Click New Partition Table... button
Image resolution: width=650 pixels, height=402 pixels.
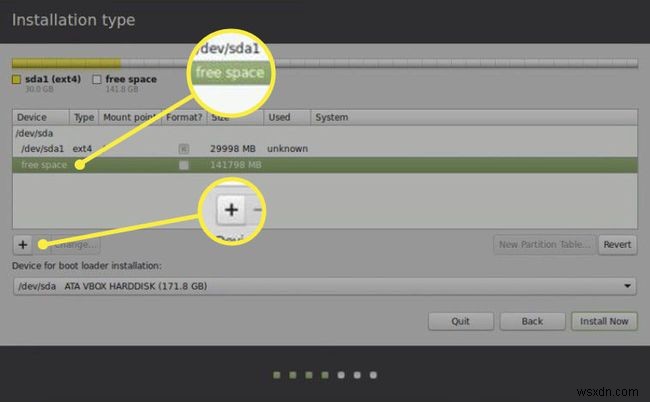click(x=544, y=245)
